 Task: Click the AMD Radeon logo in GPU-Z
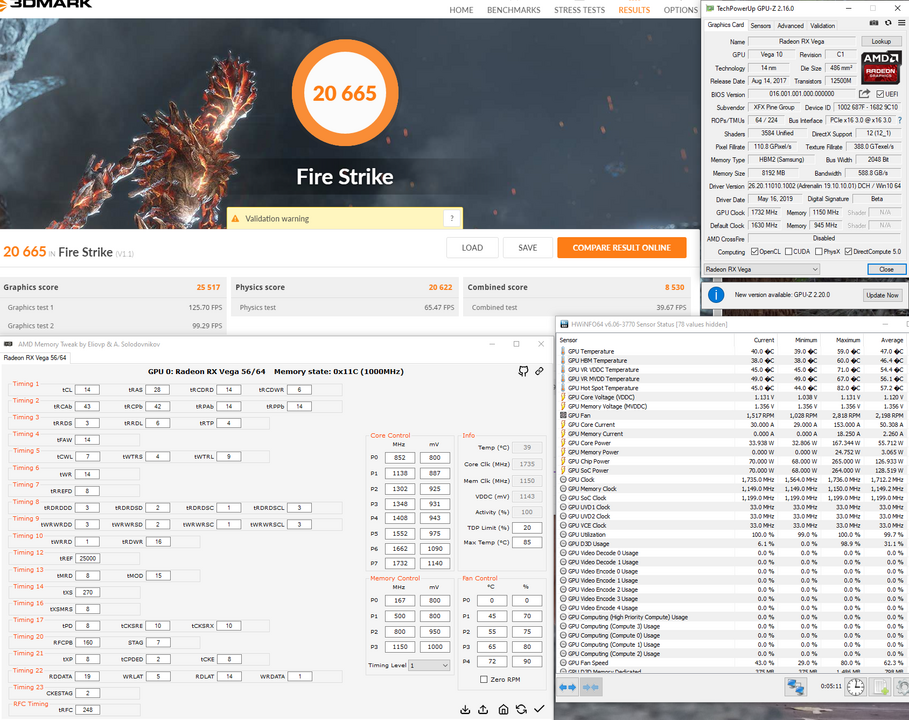pos(881,67)
